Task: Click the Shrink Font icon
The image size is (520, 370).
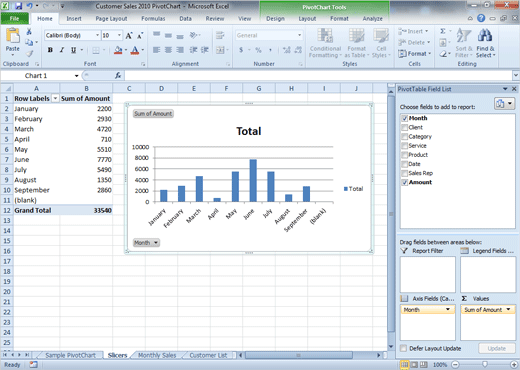Action: (140, 35)
